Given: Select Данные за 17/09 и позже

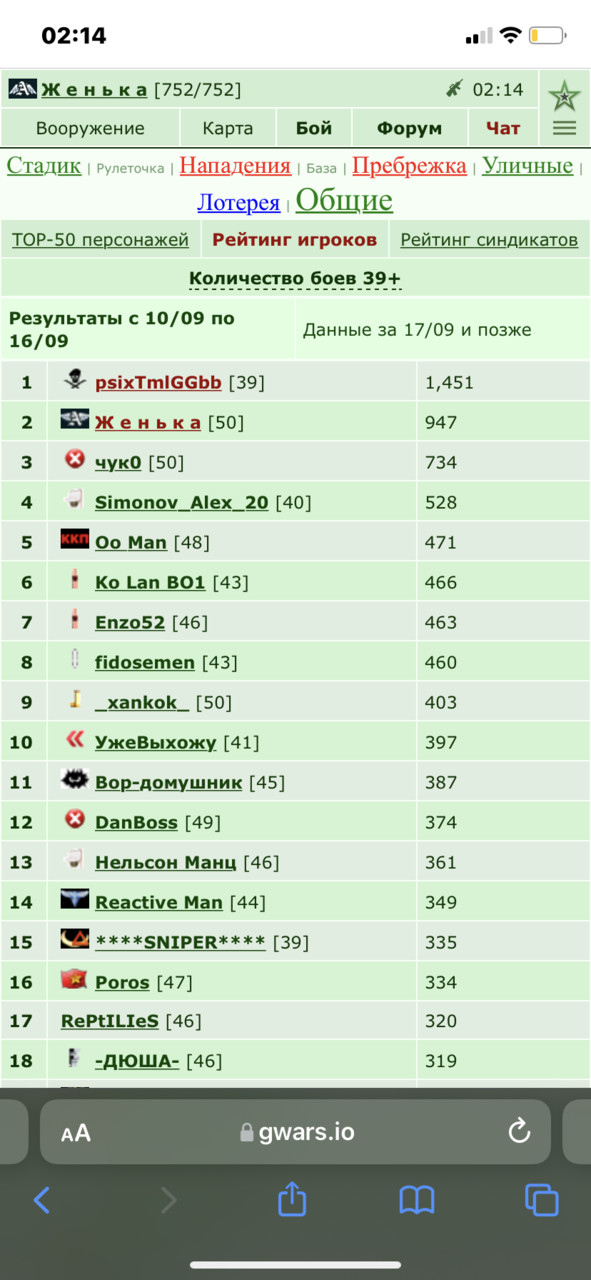Looking at the screenshot, I should 417,330.
